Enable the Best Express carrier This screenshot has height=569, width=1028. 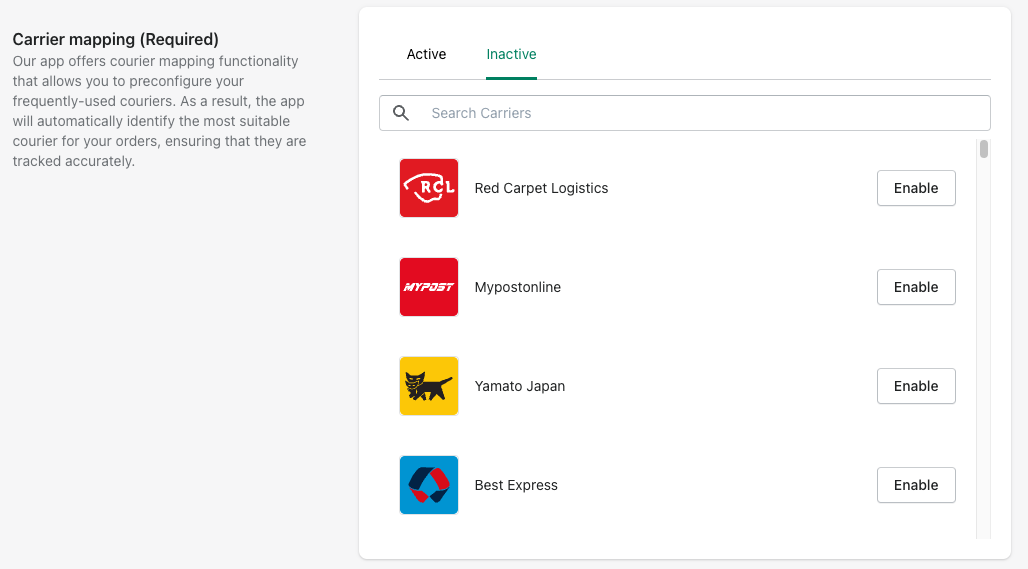[916, 485]
